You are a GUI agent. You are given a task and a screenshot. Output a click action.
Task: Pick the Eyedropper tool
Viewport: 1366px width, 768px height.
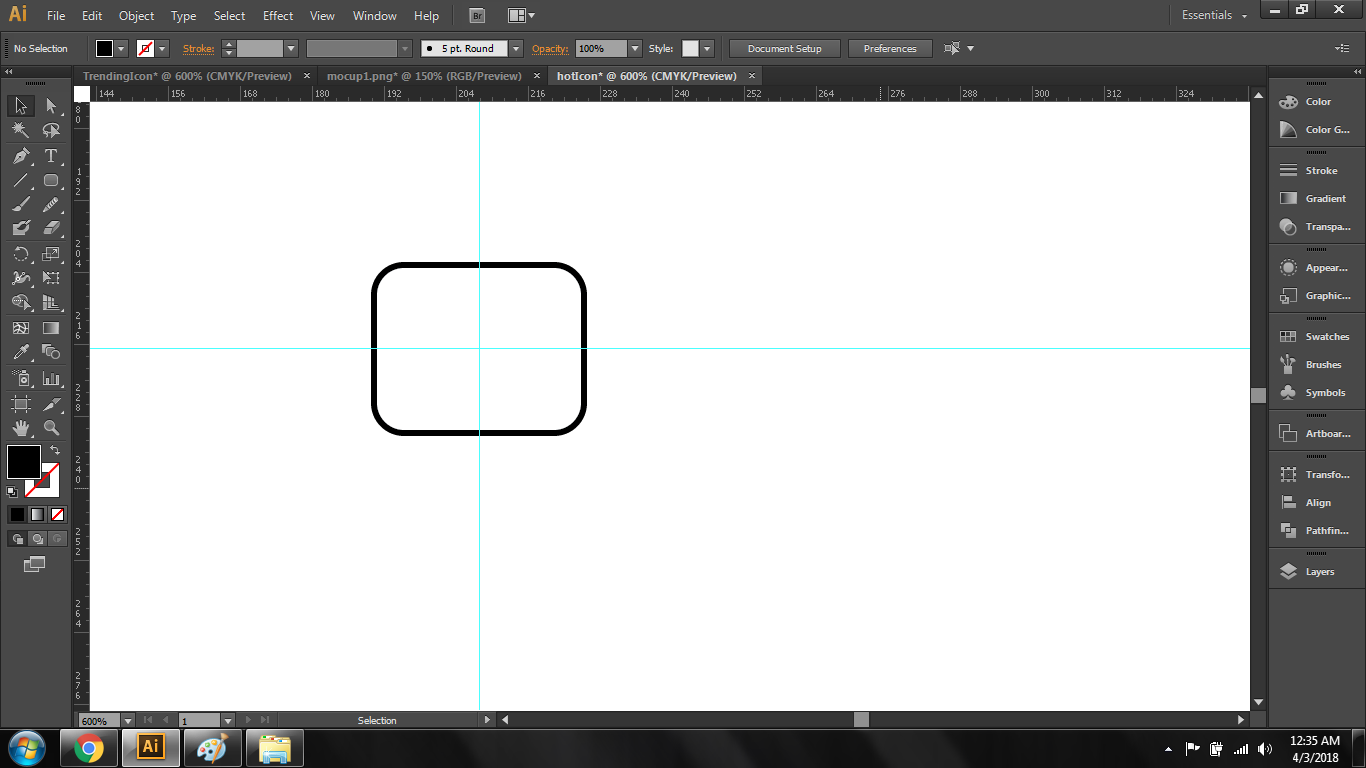20,352
